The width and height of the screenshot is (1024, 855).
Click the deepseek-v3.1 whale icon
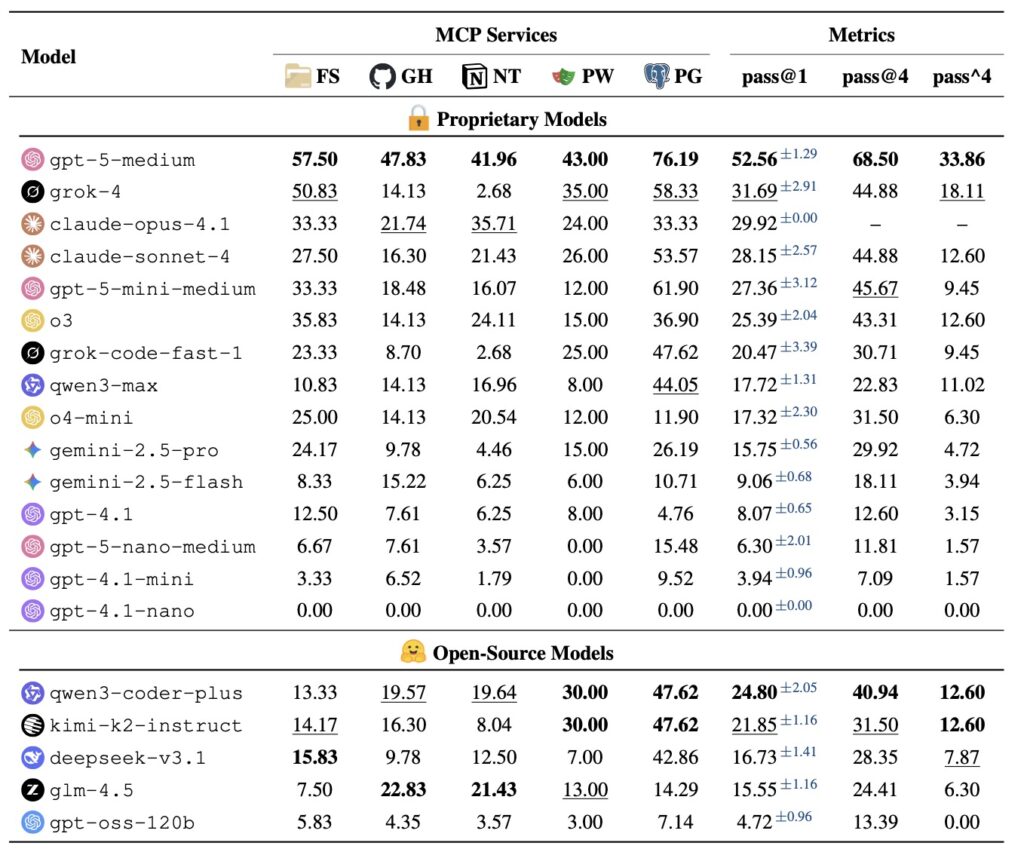[x=33, y=757]
